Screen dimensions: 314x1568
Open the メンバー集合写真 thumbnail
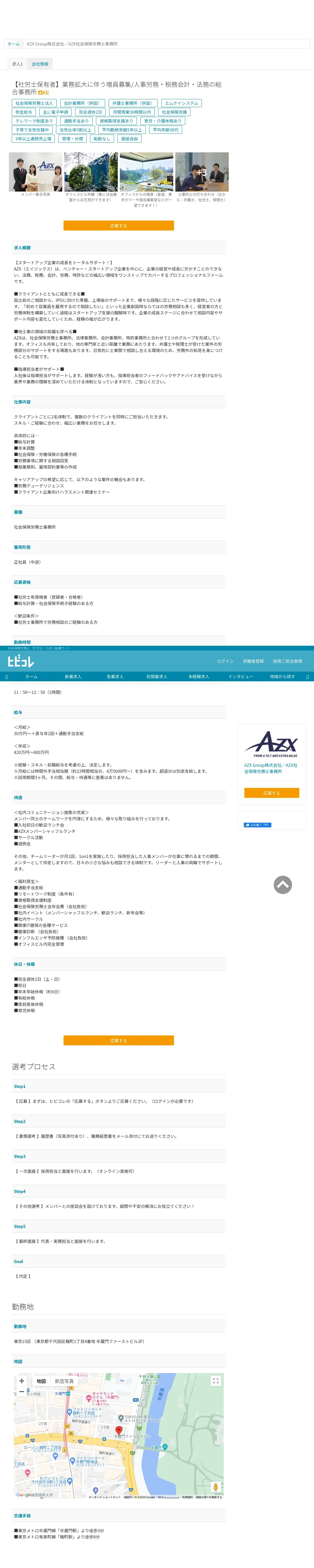pyautogui.click(x=35, y=172)
